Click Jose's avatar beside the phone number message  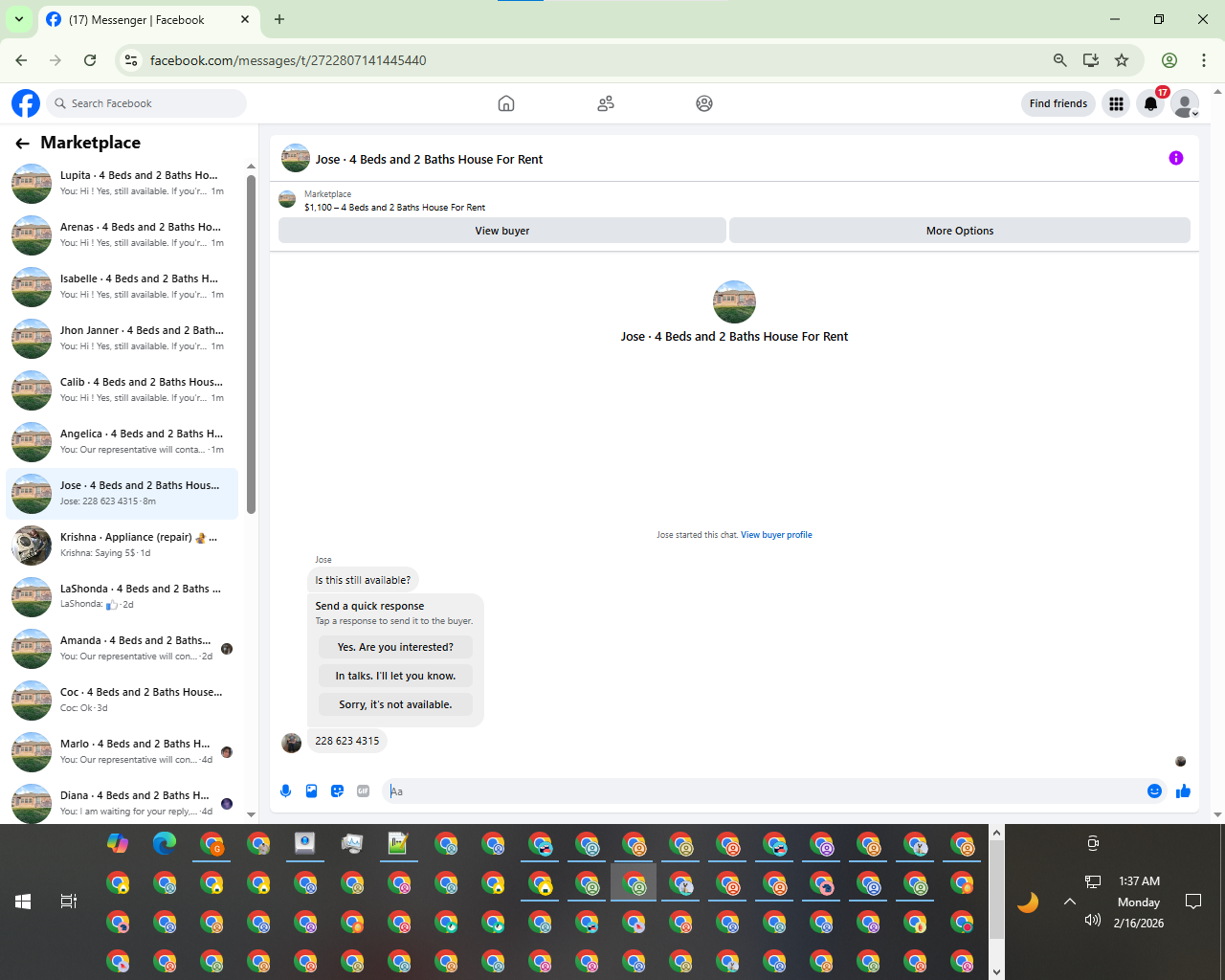click(x=292, y=743)
